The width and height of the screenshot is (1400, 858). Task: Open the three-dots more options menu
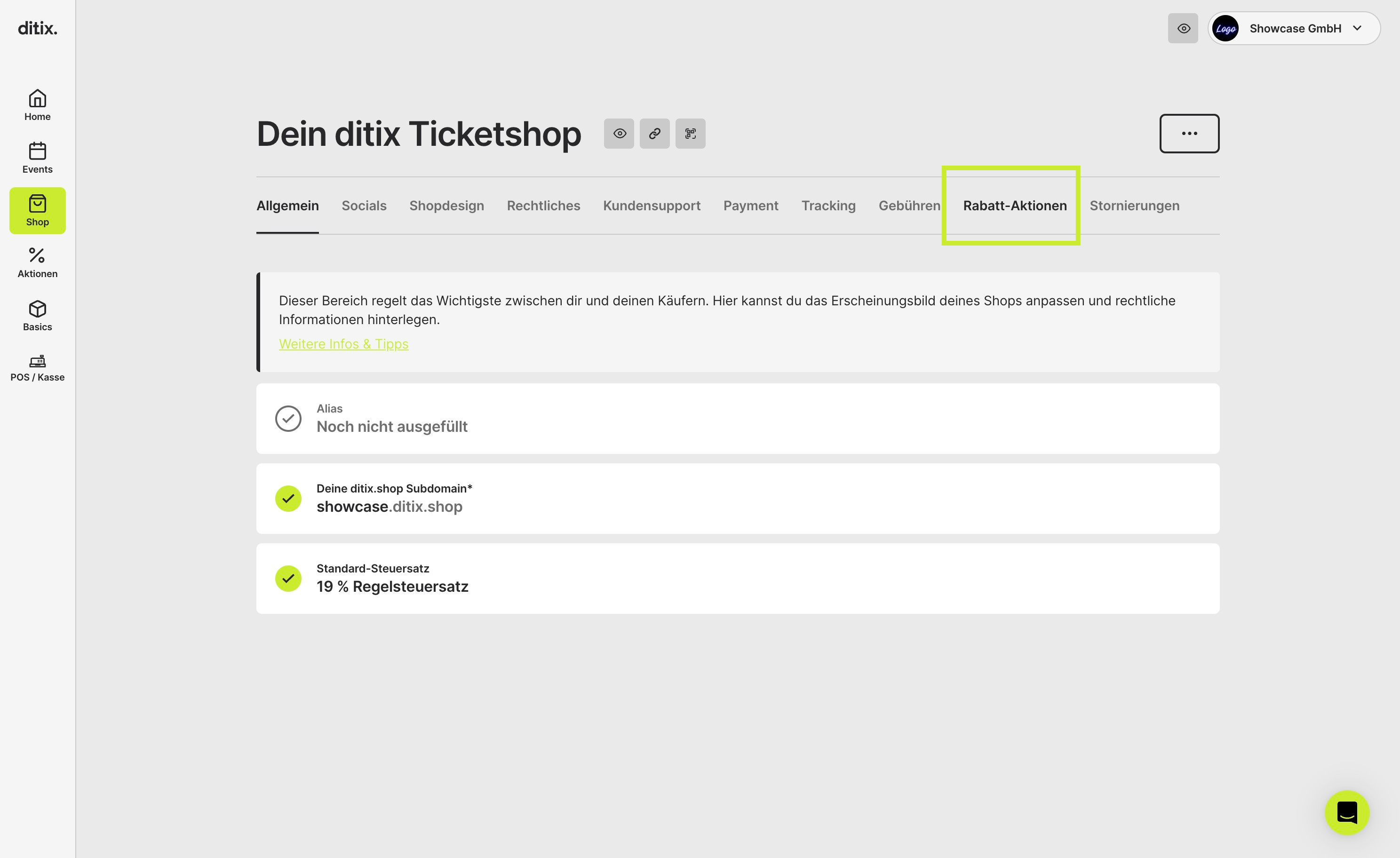[x=1189, y=134]
